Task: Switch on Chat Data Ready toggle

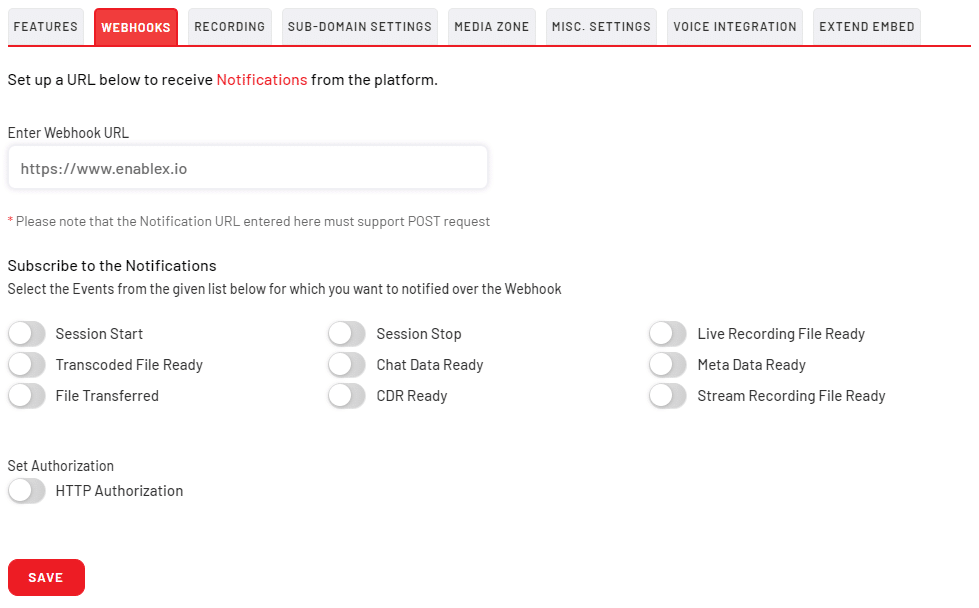Action: click(x=347, y=365)
